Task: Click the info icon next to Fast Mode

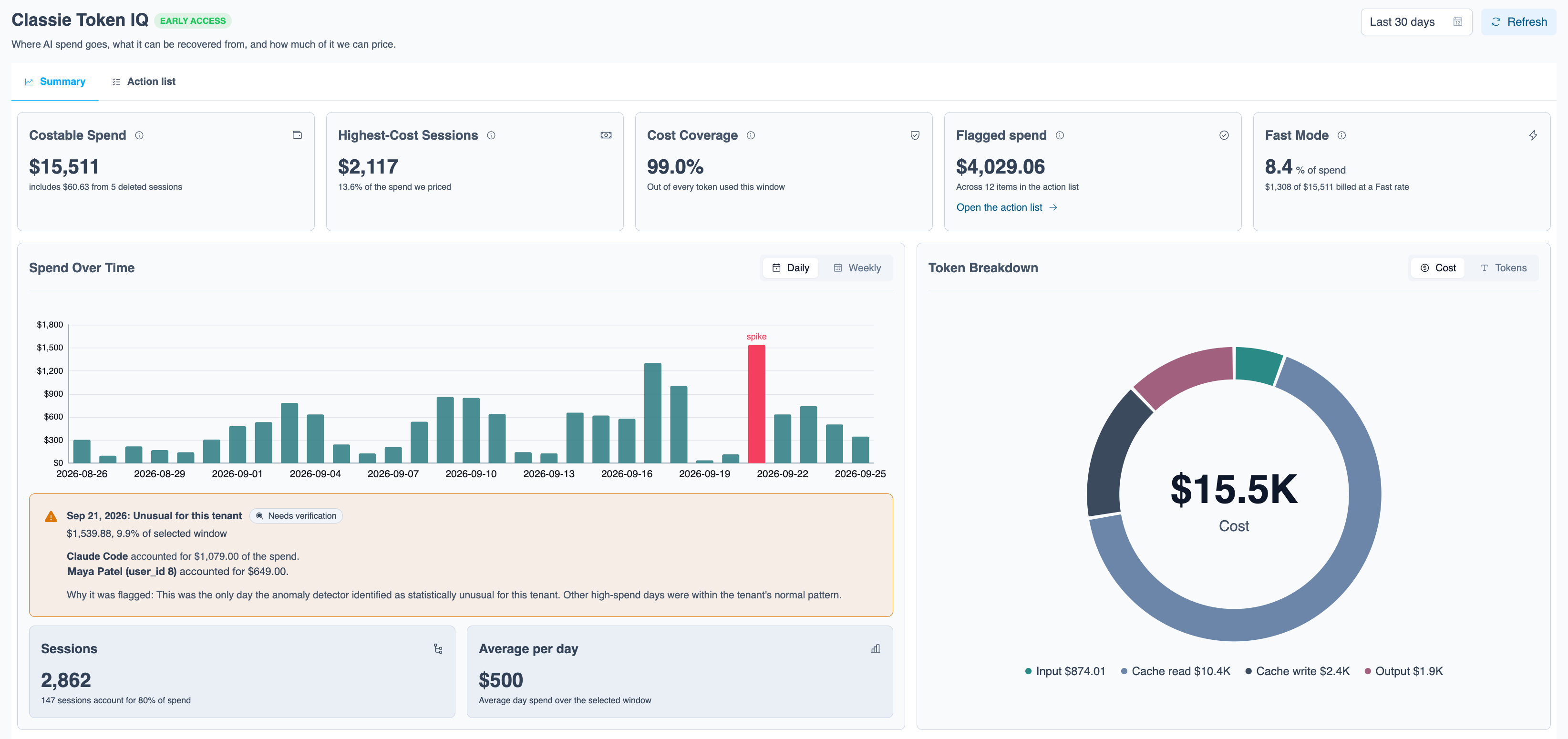Action: (x=1341, y=135)
